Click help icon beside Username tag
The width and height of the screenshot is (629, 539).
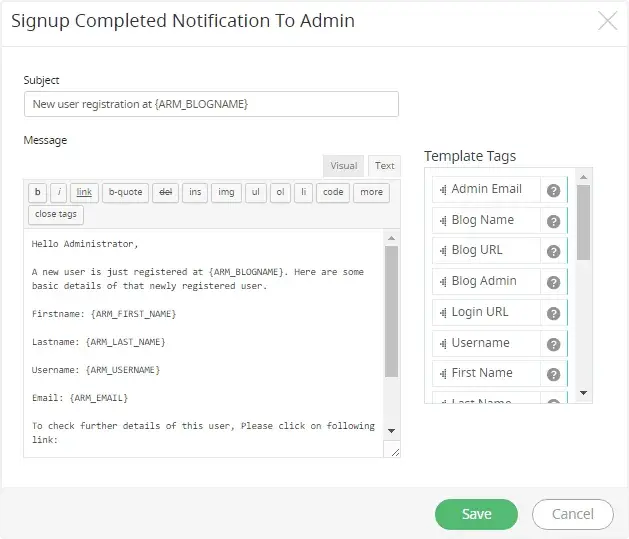[x=553, y=343]
